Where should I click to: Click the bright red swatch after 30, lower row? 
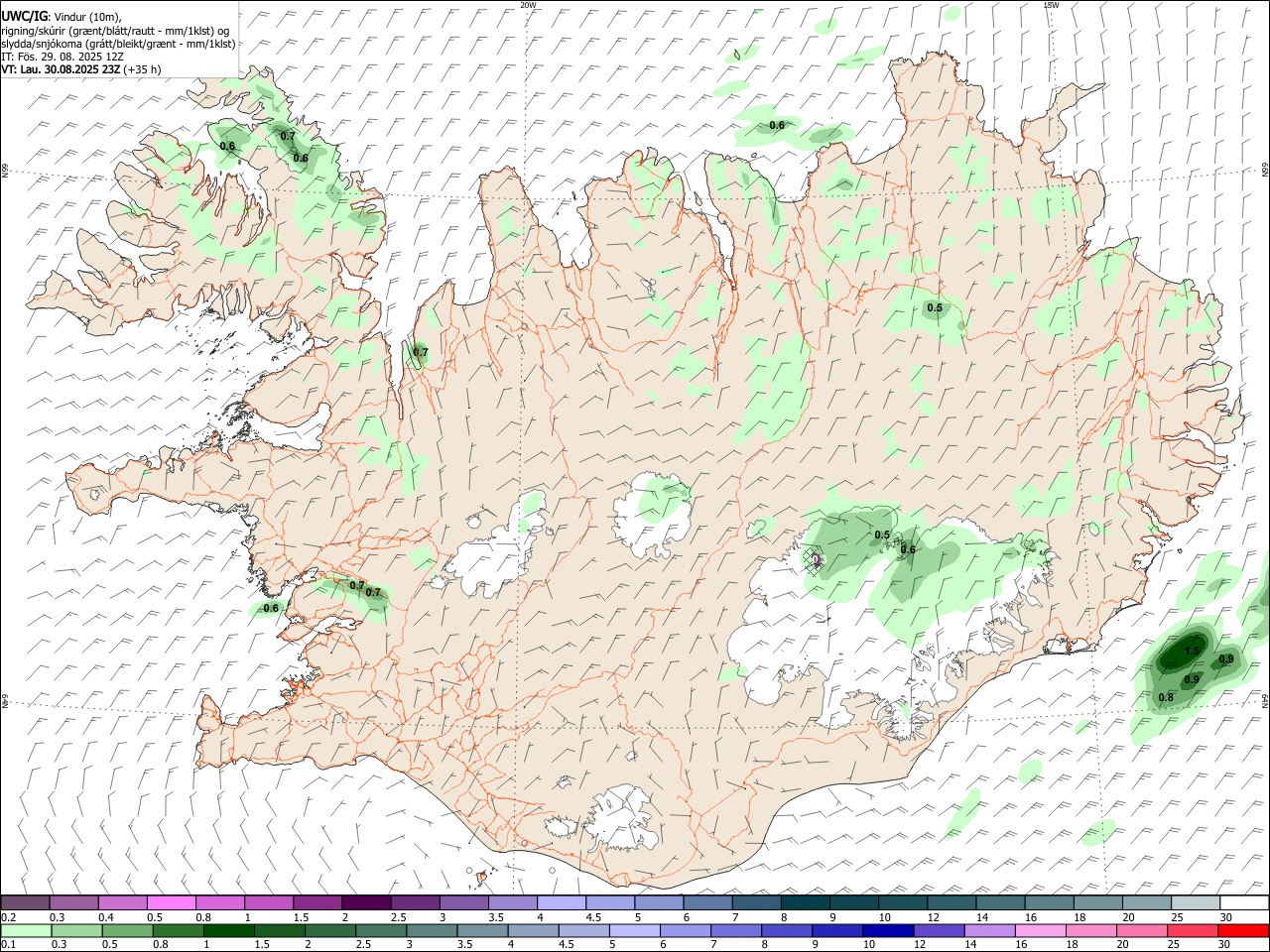(1243, 930)
